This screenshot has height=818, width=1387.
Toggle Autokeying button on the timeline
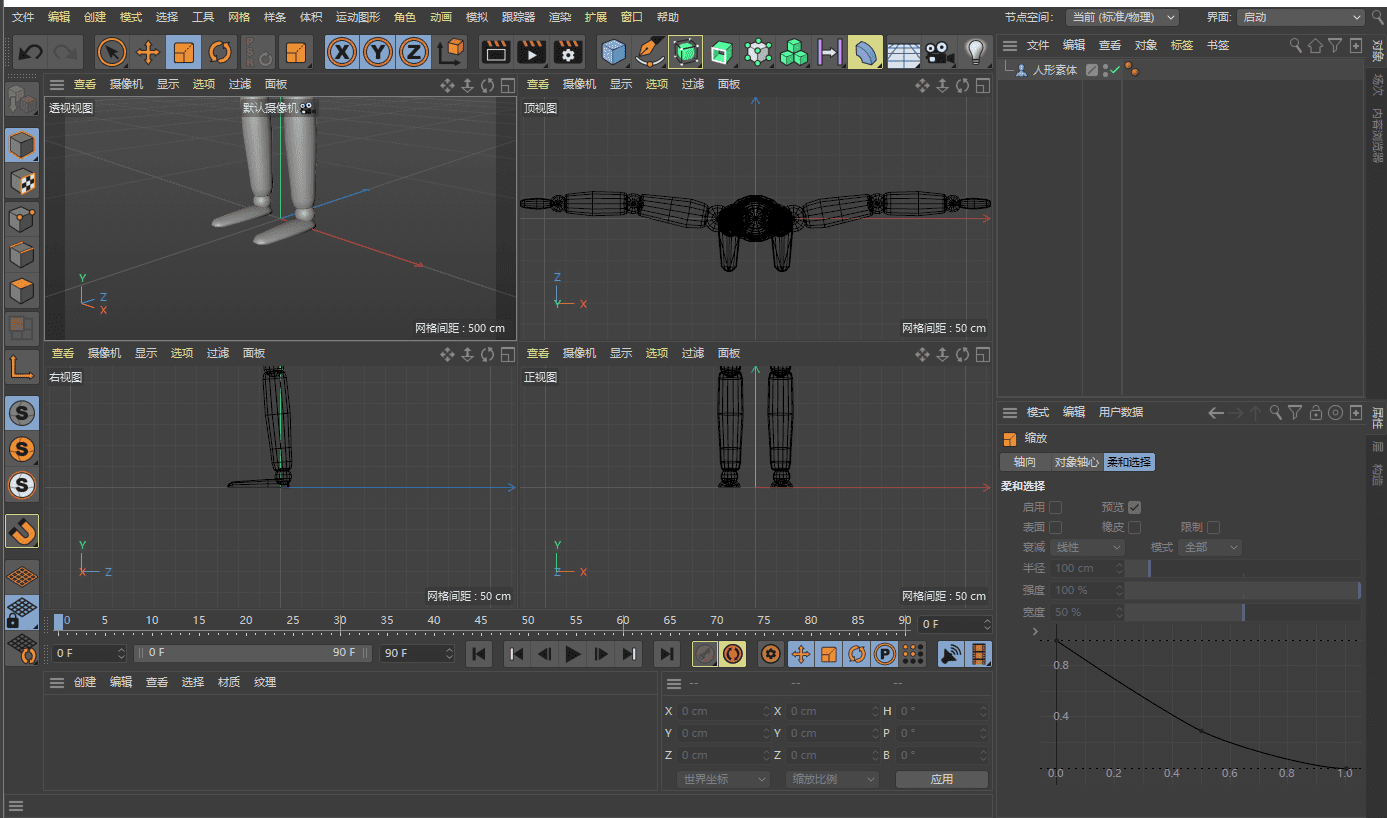pos(732,654)
